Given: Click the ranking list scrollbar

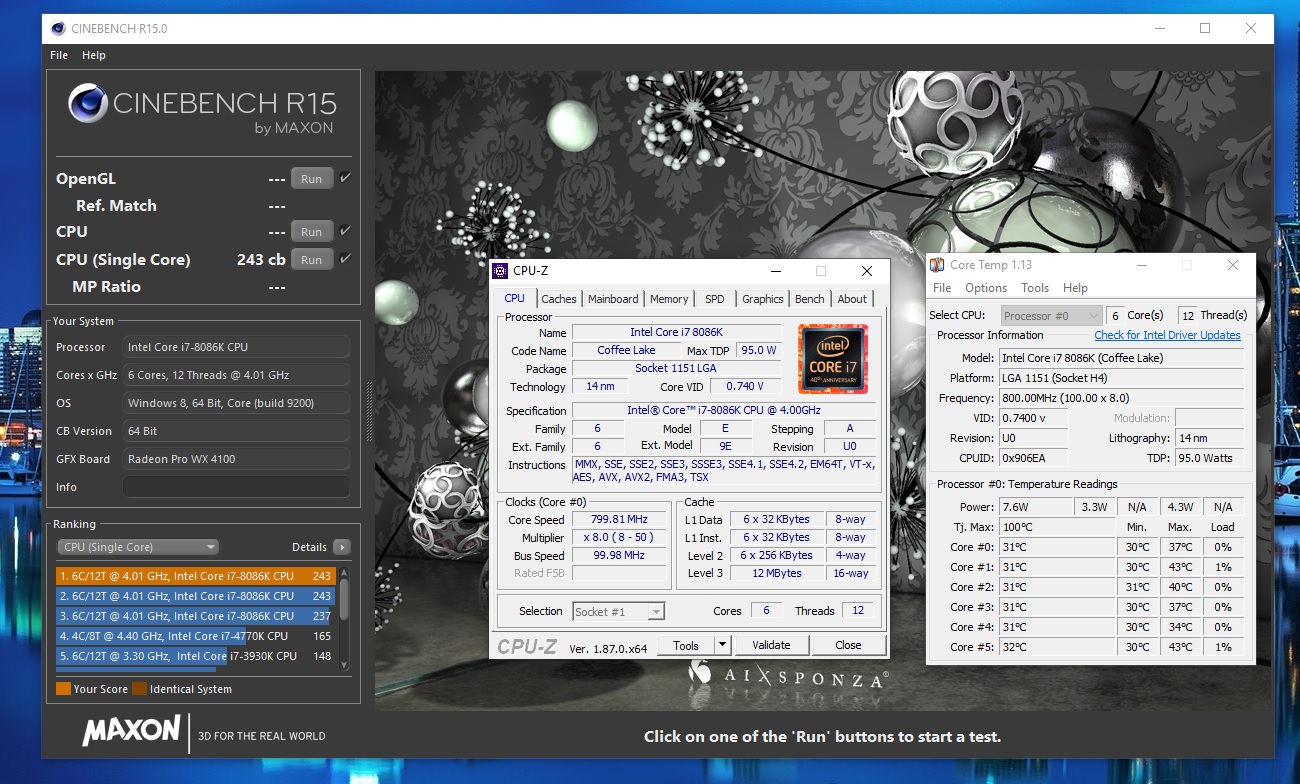Looking at the screenshot, I should [x=344, y=620].
